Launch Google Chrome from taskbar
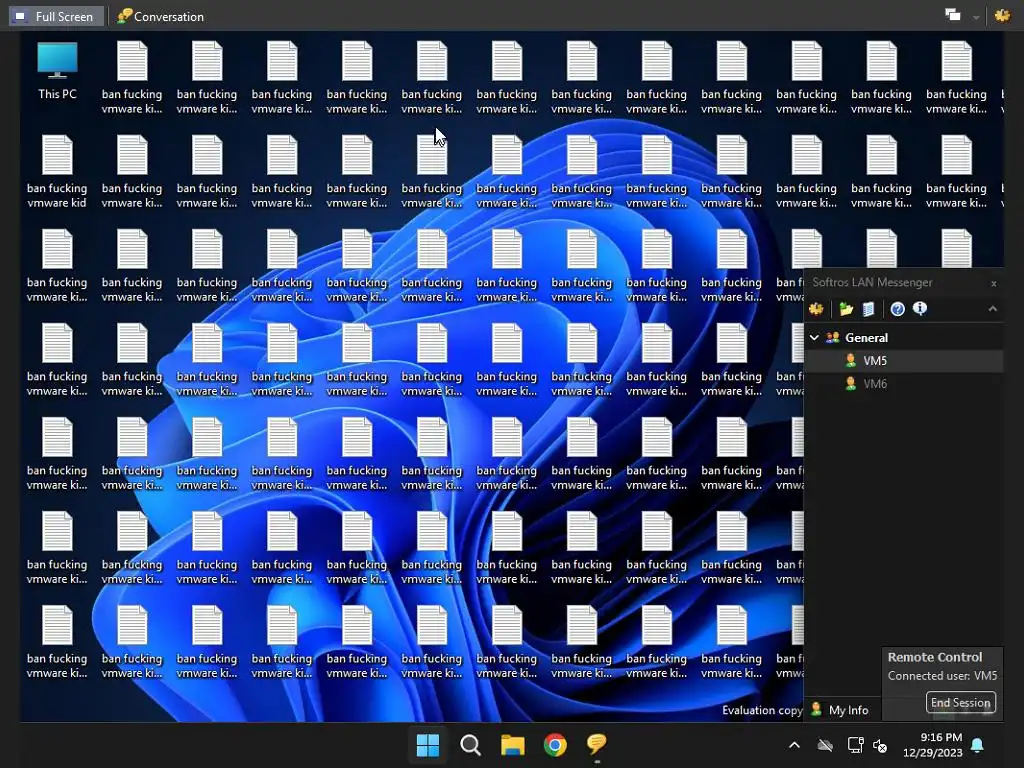The image size is (1024, 768). (555, 744)
